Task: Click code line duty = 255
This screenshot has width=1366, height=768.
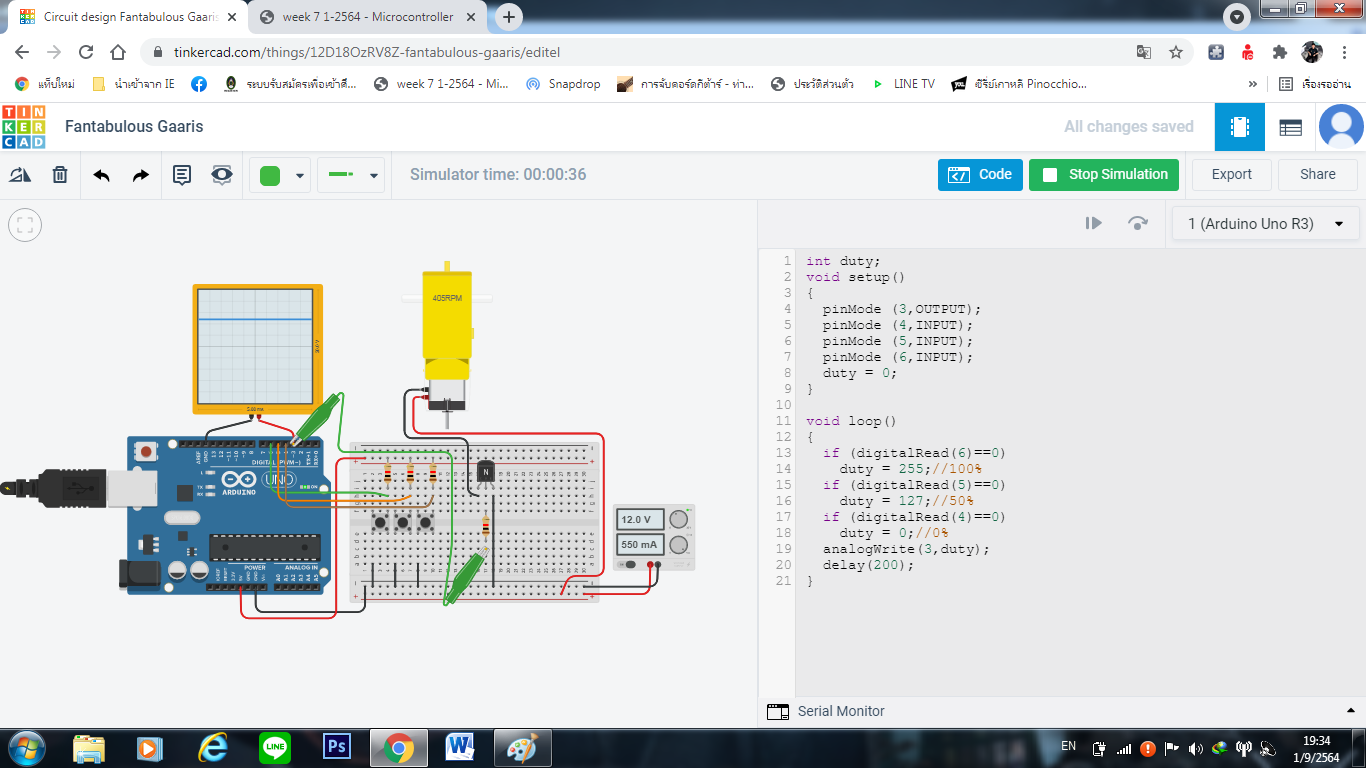Action: pos(911,469)
